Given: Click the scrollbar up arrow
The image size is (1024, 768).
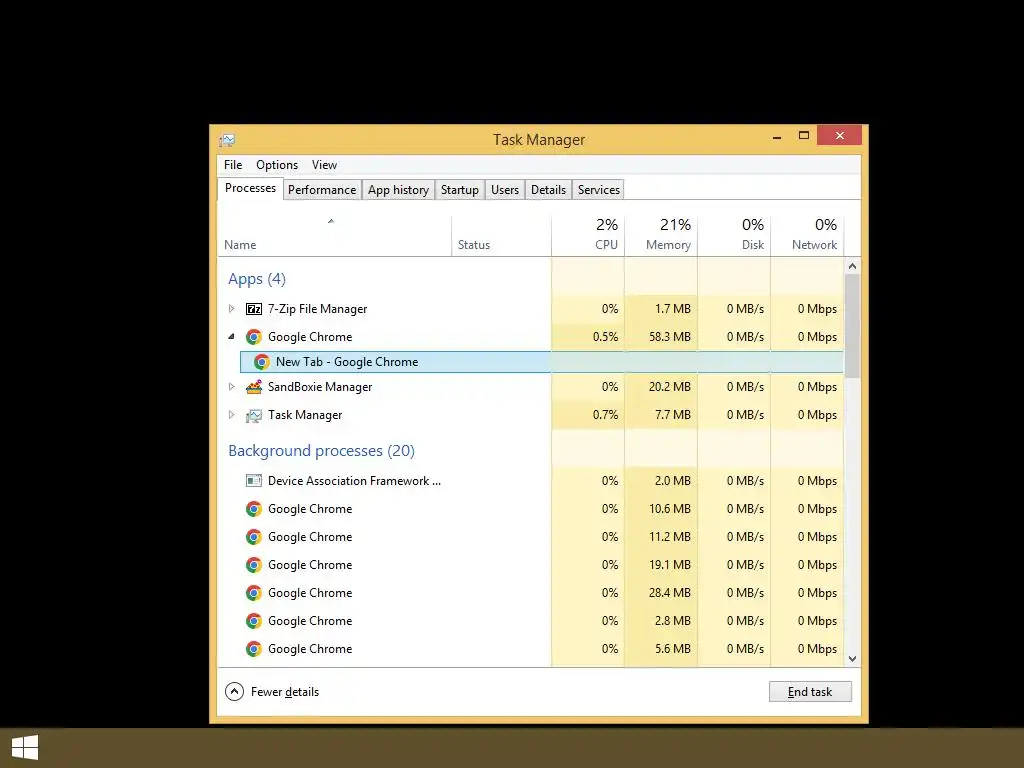Looking at the screenshot, I should [x=852, y=266].
